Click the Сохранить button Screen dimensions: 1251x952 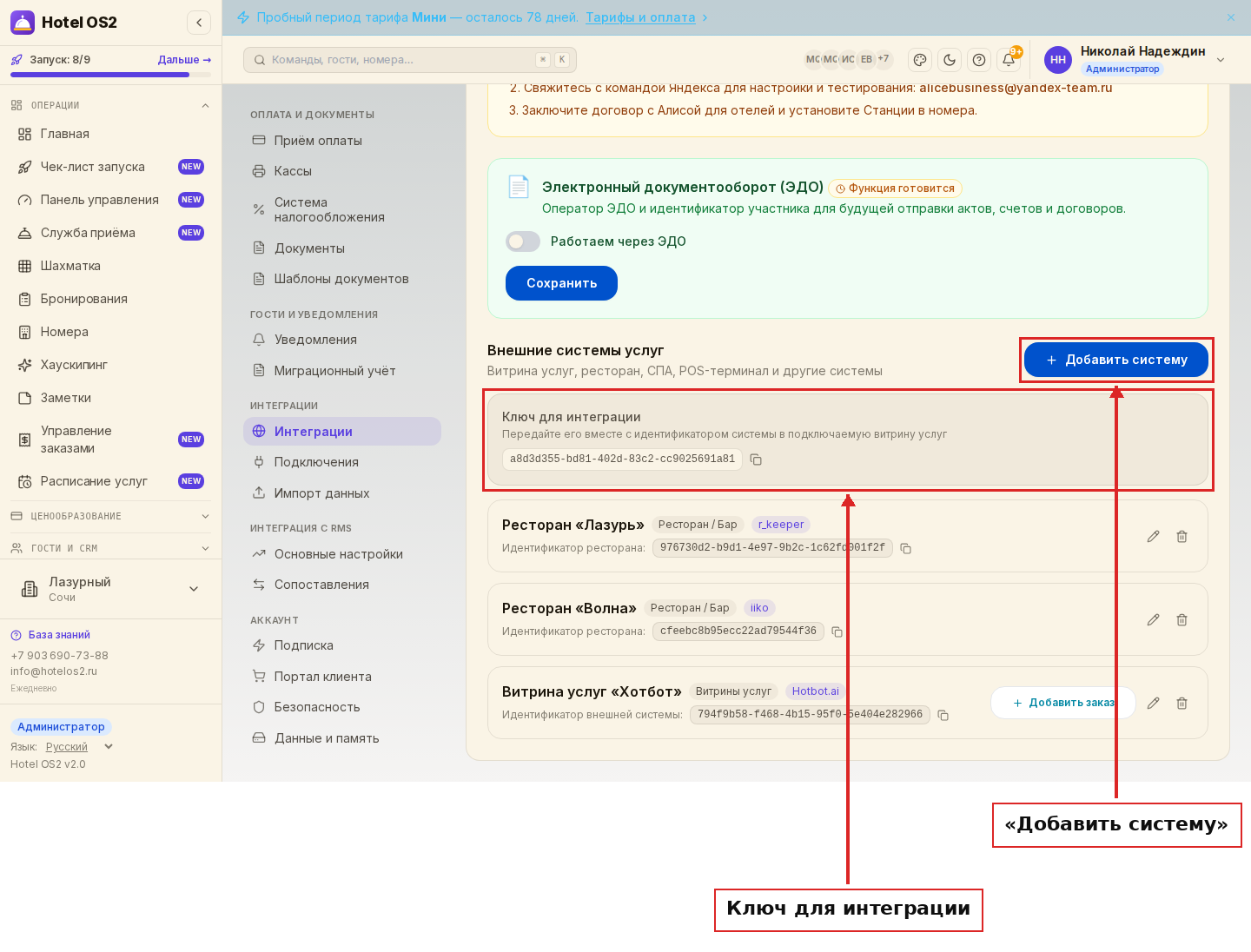(561, 283)
